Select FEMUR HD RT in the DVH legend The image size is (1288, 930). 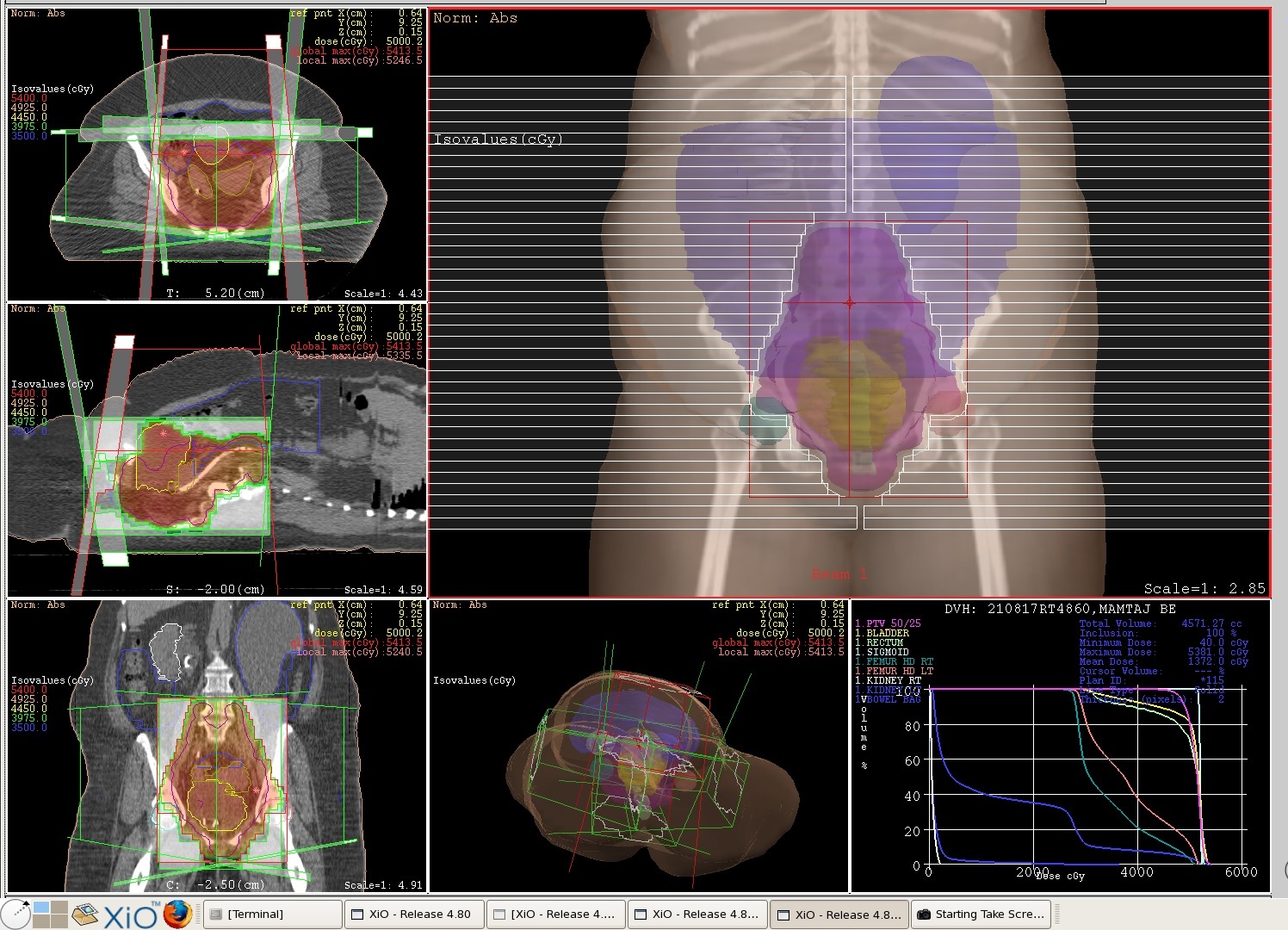[895, 661]
